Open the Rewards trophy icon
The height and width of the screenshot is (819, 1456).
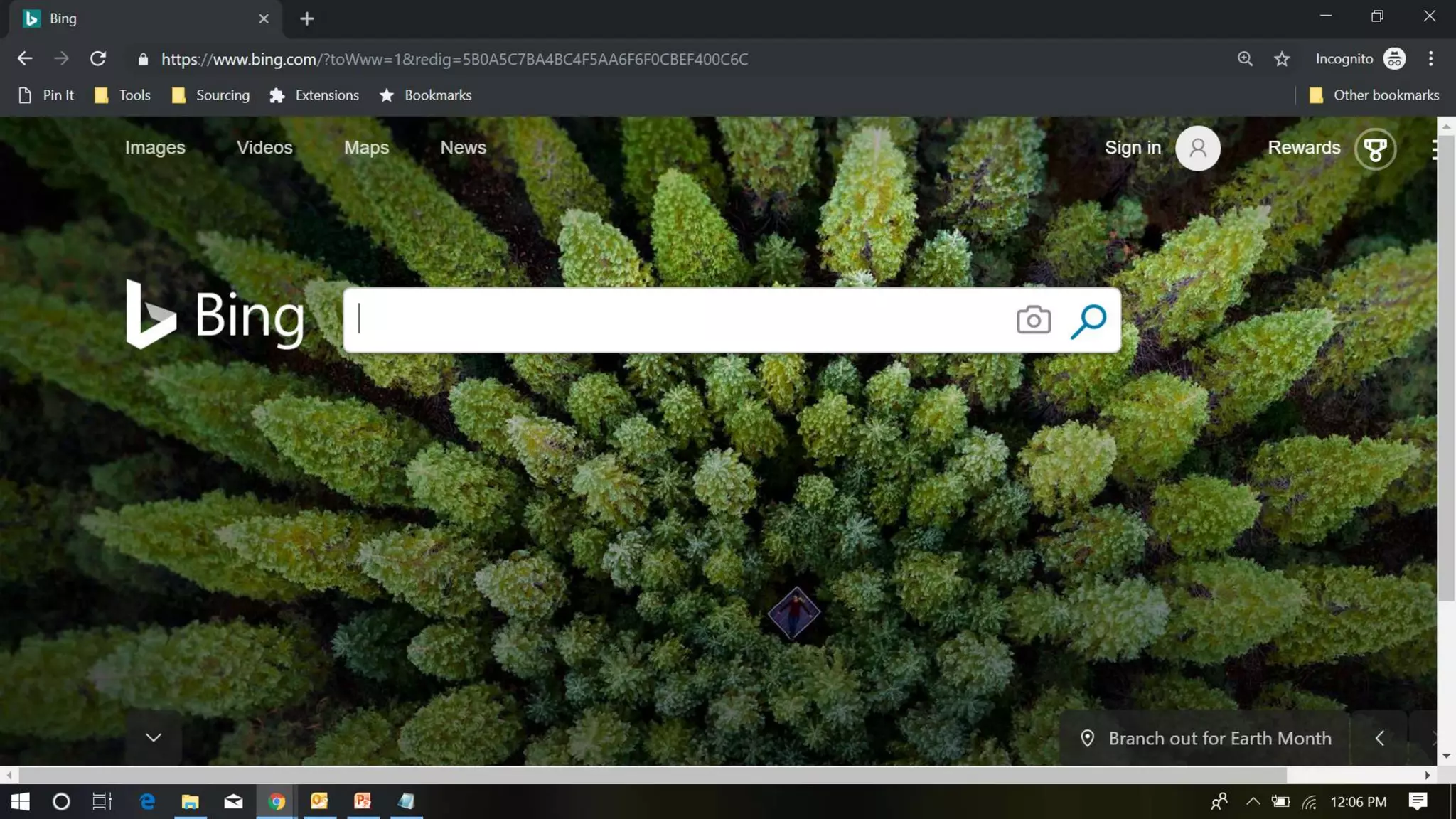pyautogui.click(x=1375, y=149)
